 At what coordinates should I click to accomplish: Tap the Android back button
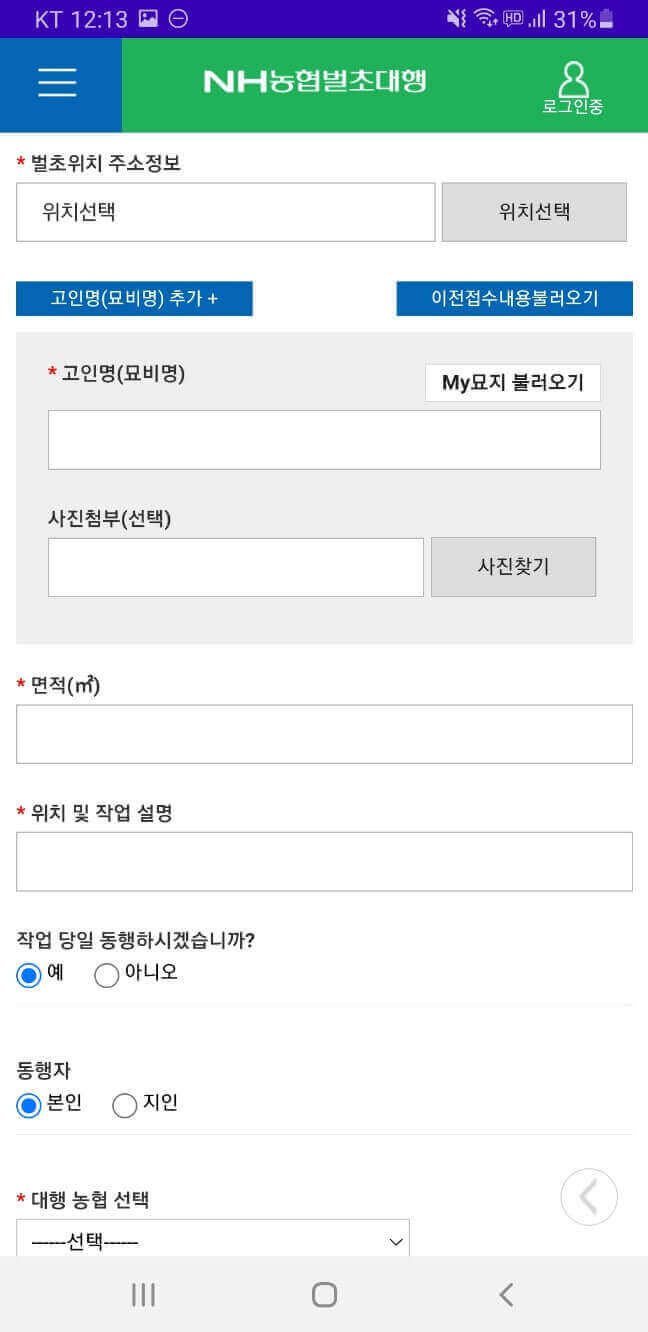[x=505, y=1293]
